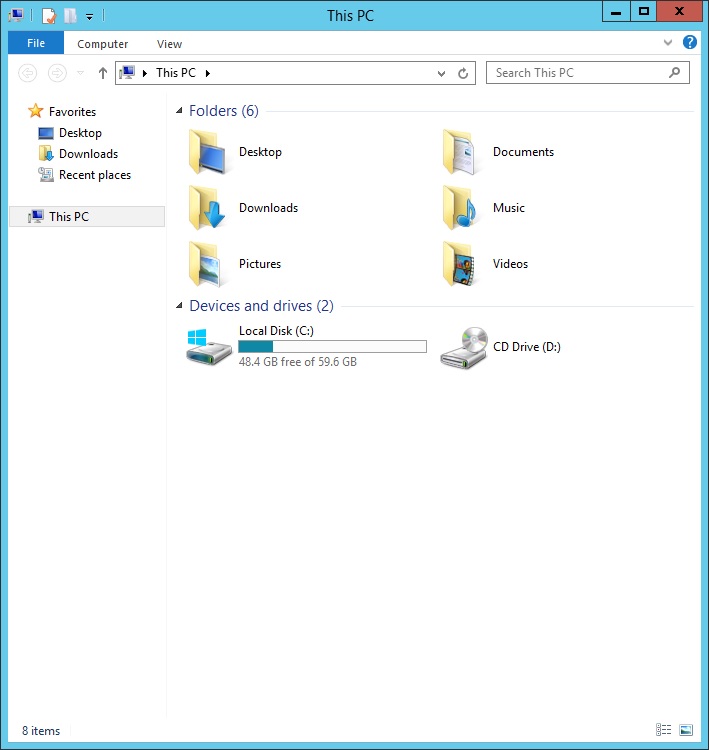Collapse the Folders (6) group
The height and width of the screenshot is (750, 709).
[x=179, y=111]
